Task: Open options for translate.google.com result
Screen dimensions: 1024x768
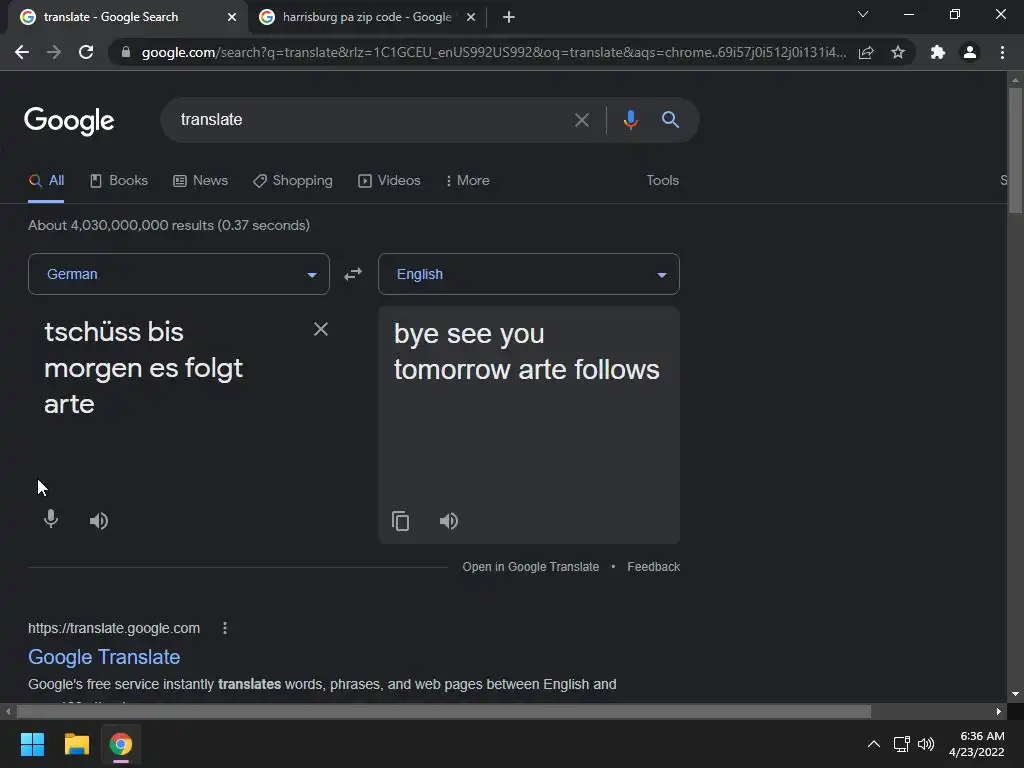Action: tap(225, 628)
